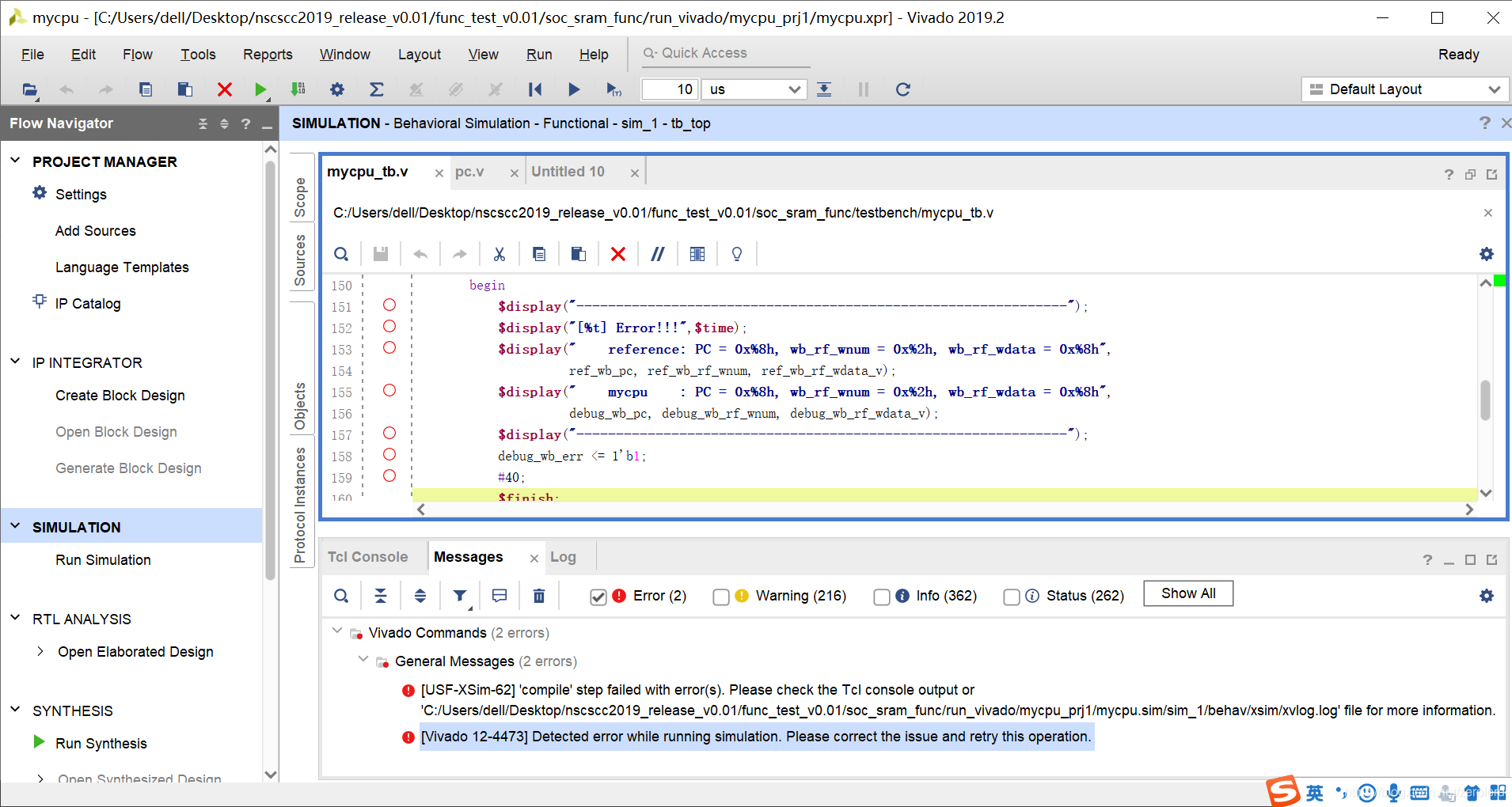
Task: Restart simulation with rewind icon
Action: pyautogui.click(x=535, y=89)
